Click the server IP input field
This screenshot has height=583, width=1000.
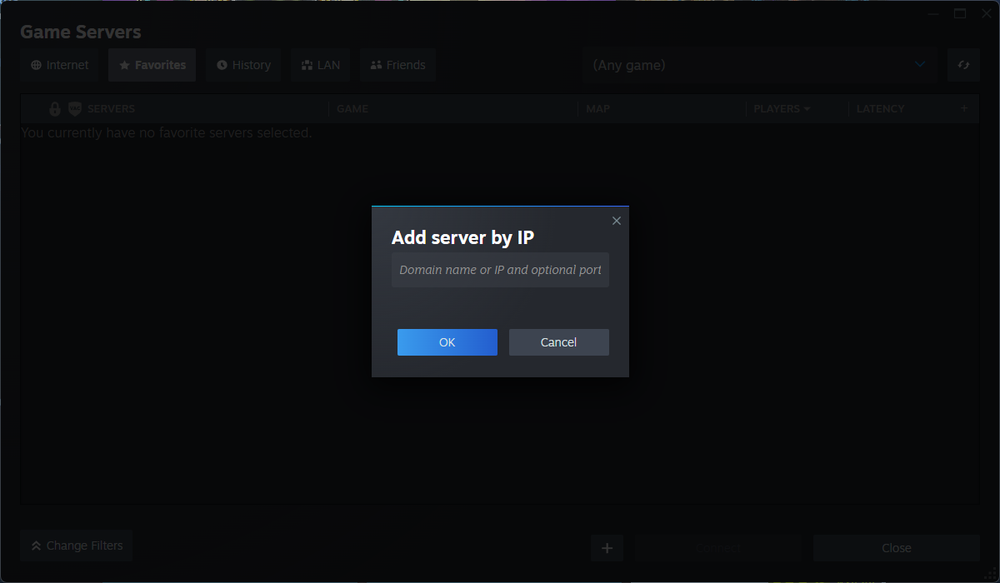[500, 269]
